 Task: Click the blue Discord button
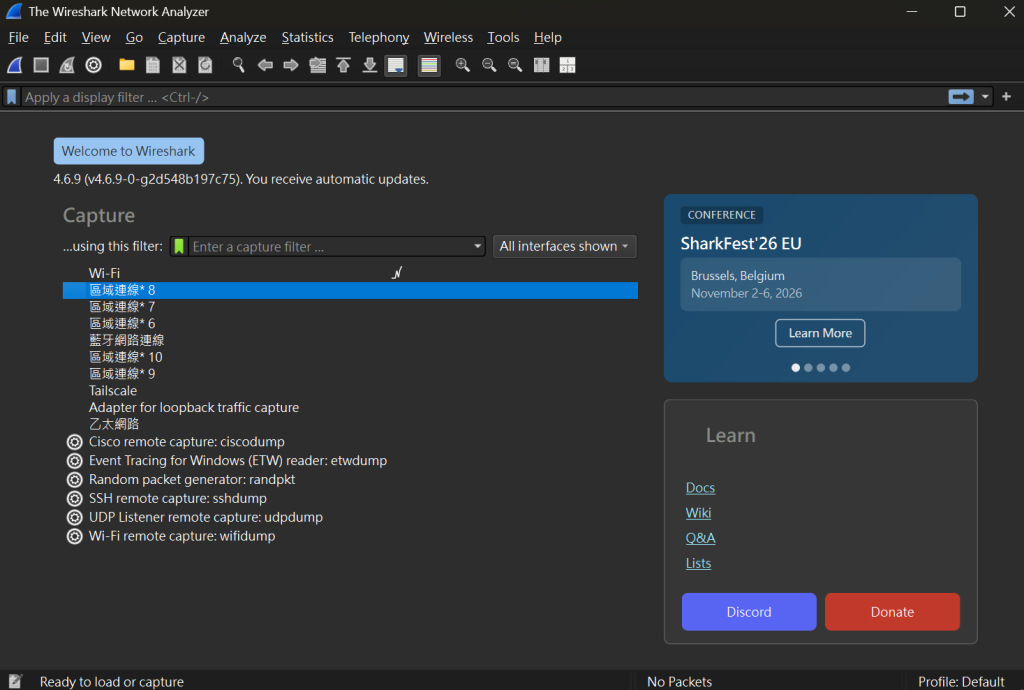click(x=749, y=612)
